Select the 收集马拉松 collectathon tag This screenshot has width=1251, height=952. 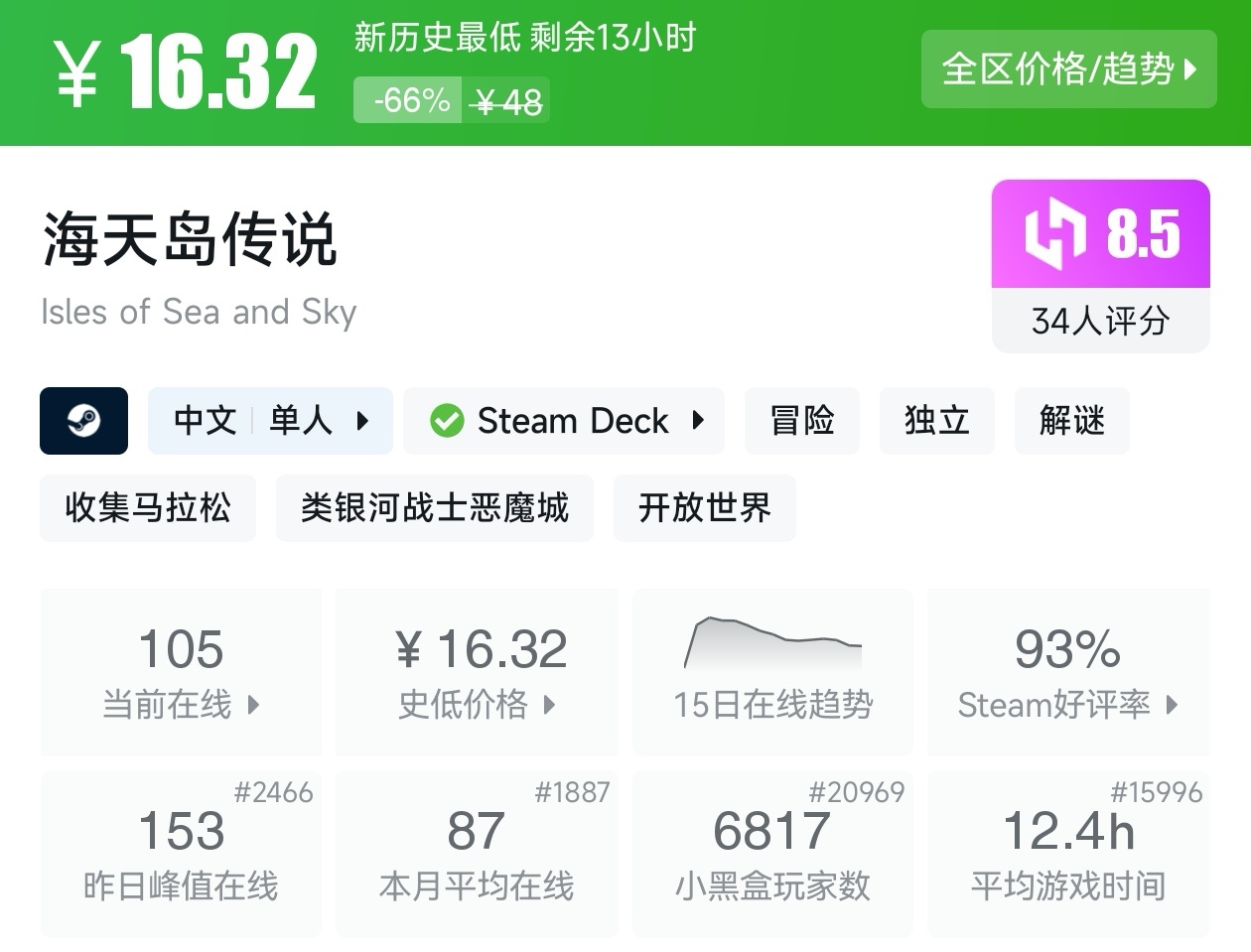tap(148, 508)
